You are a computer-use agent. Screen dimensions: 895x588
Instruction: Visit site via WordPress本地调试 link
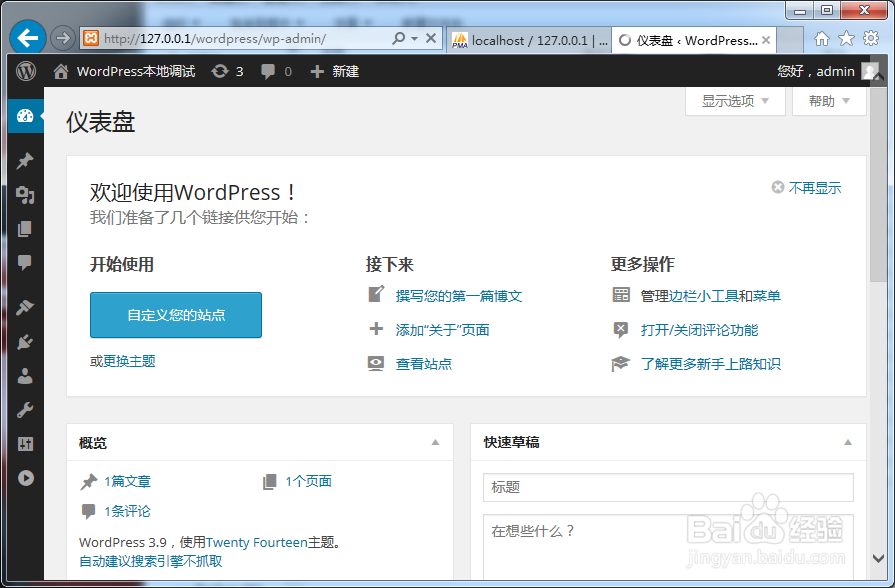(x=124, y=71)
